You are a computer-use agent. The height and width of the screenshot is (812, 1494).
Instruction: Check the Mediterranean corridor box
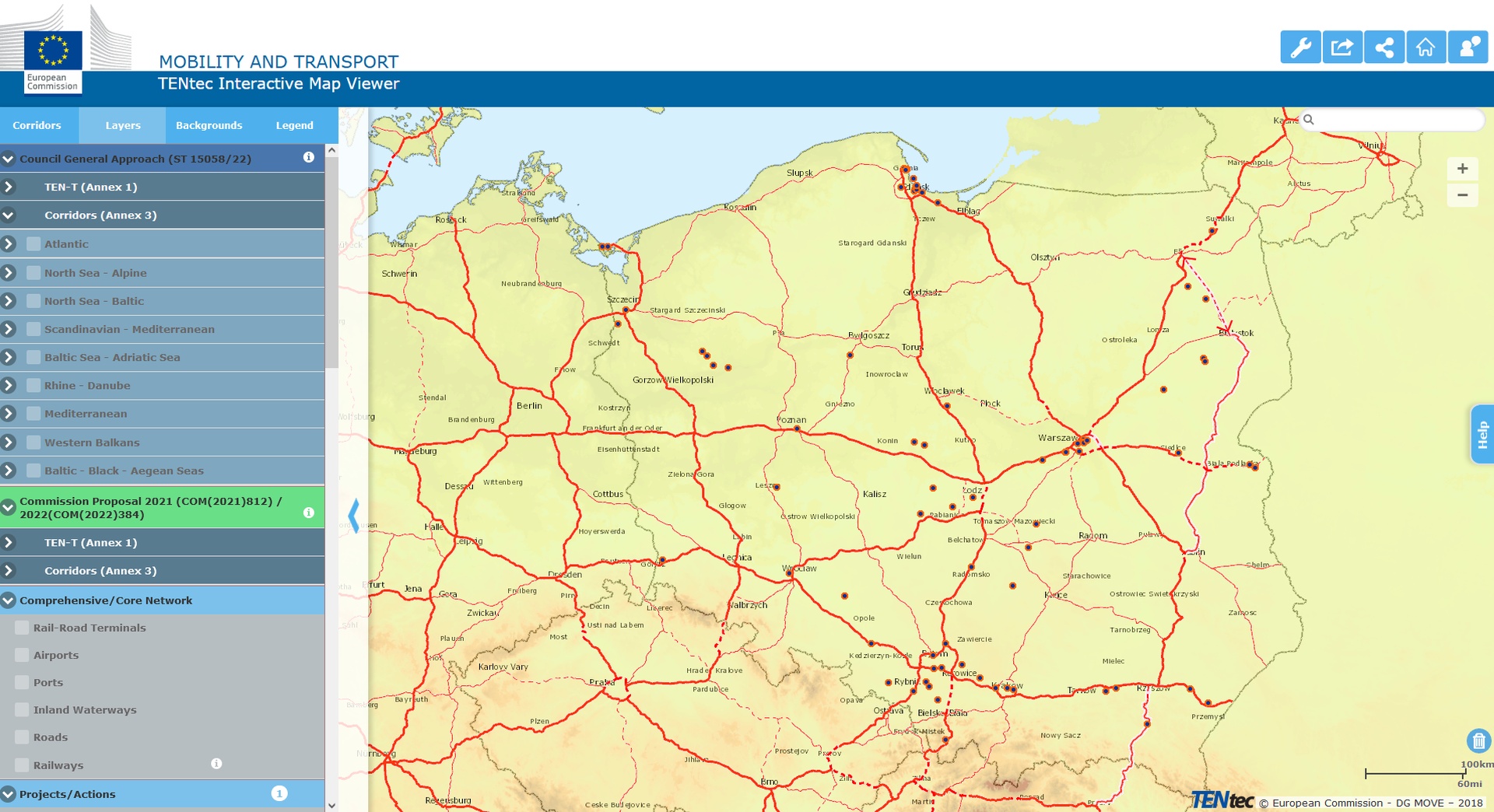coord(33,413)
